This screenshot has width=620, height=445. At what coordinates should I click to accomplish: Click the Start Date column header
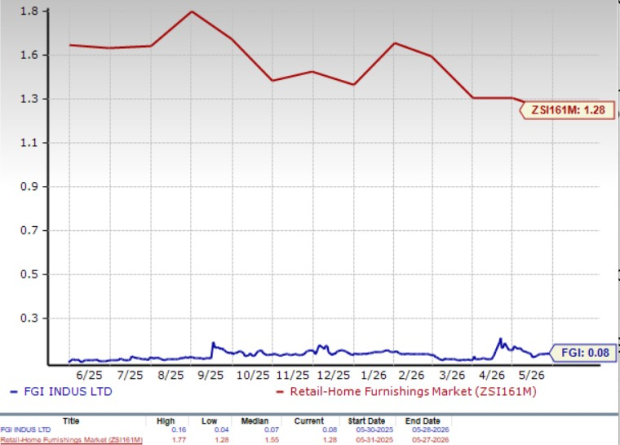[367, 421]
